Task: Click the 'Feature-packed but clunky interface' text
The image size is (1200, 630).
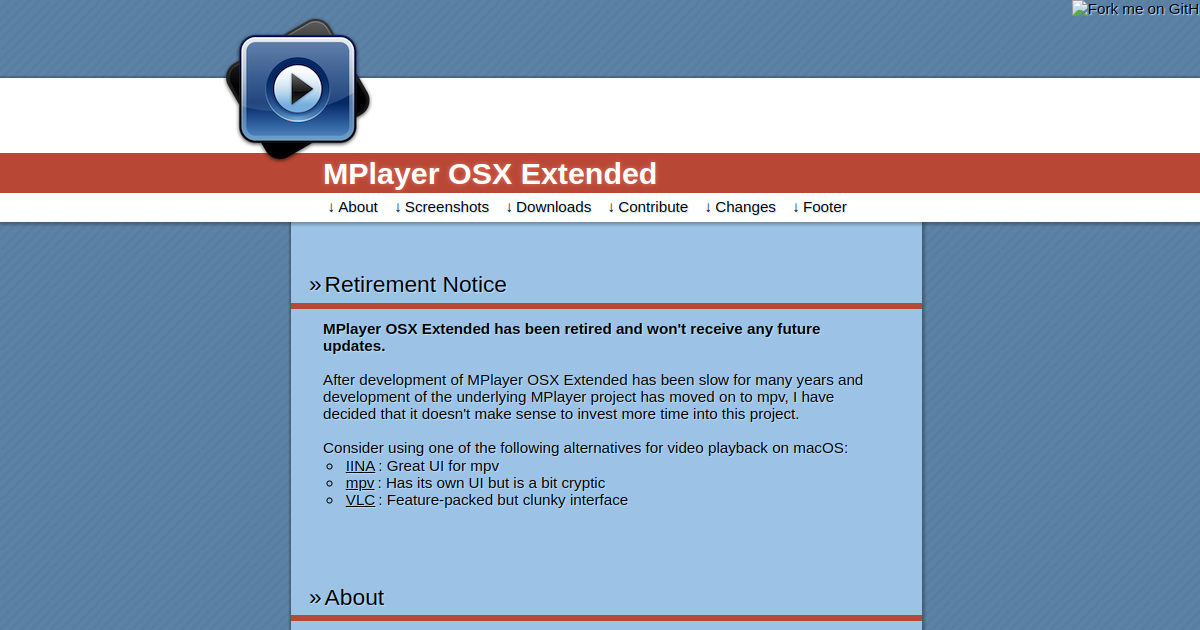Action: coord(507,500)
